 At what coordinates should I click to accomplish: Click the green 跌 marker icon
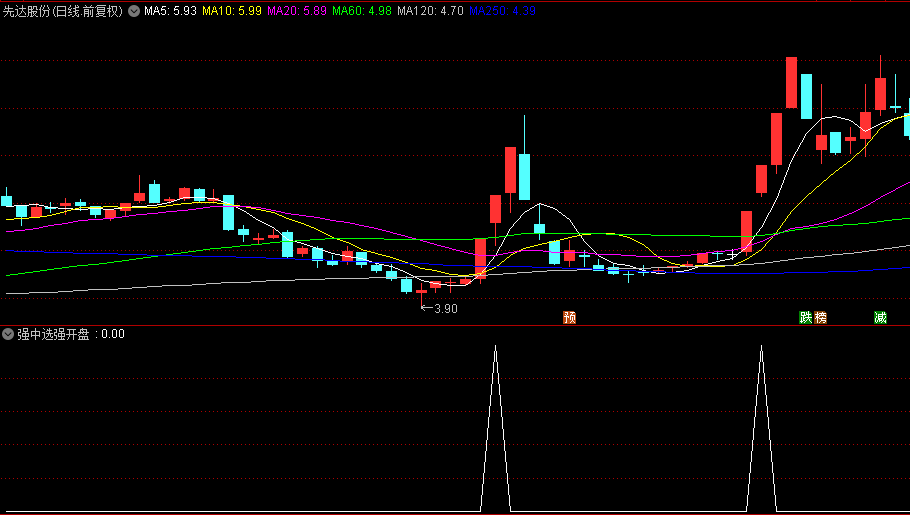[x=805, y=318]
